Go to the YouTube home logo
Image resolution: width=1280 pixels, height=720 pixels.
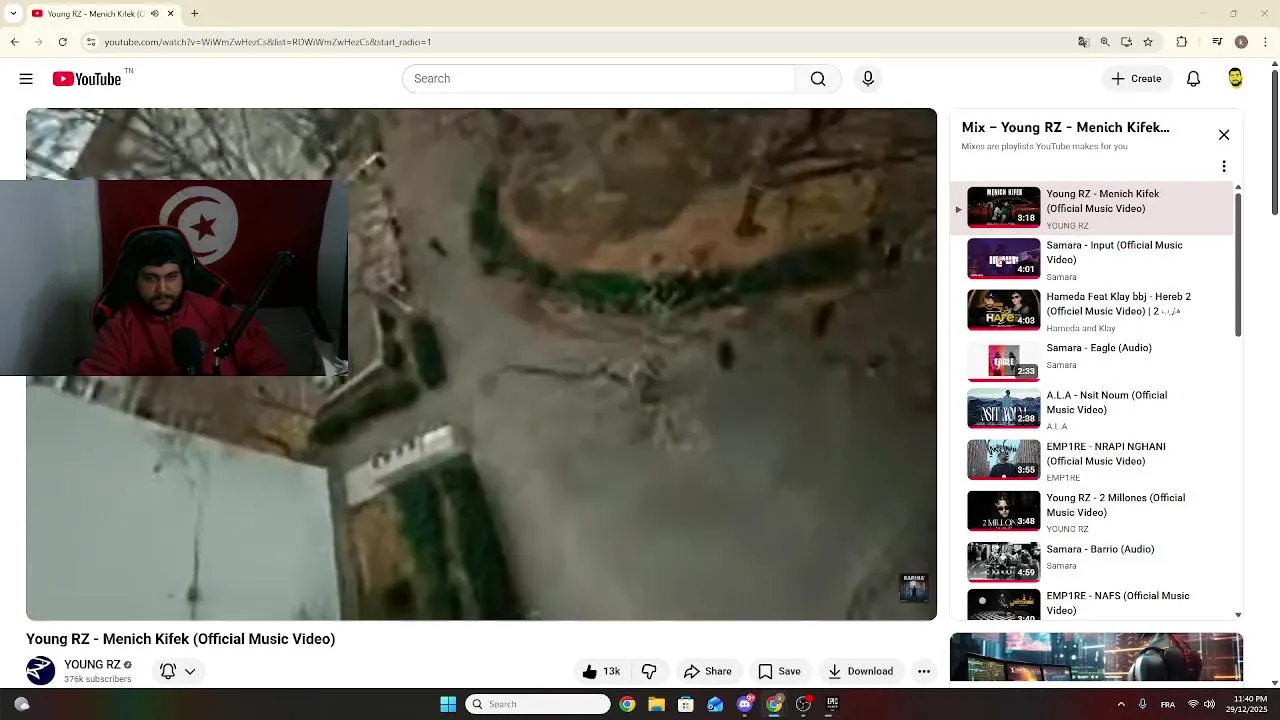click(x=87, y=79)
